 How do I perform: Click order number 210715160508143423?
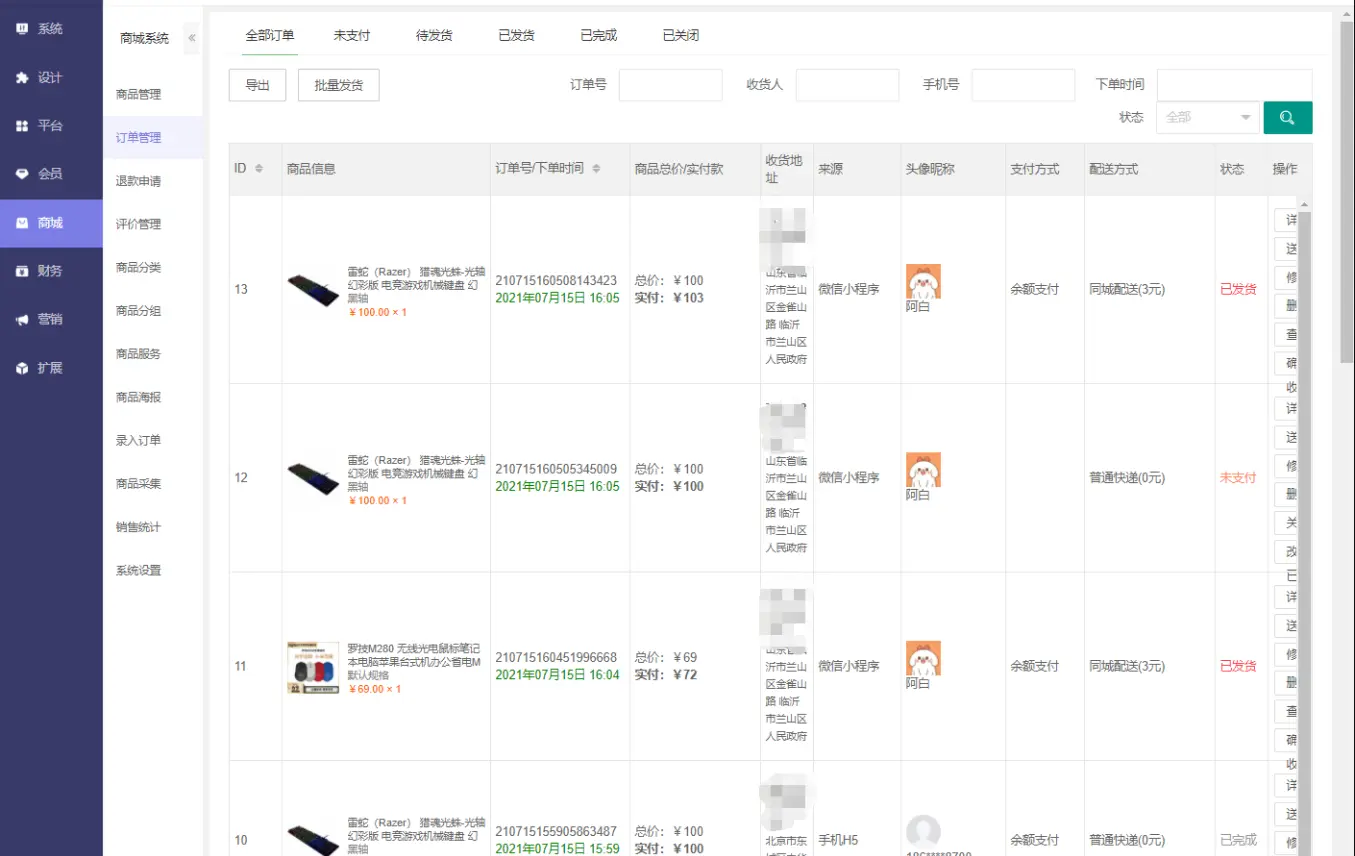point(556,281)
